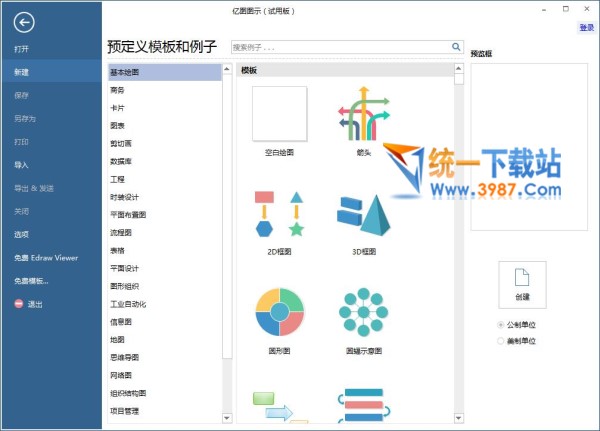Click the 登录 login link
The width and height of the screenshot is (600, 431).
(x=586, y=28)
